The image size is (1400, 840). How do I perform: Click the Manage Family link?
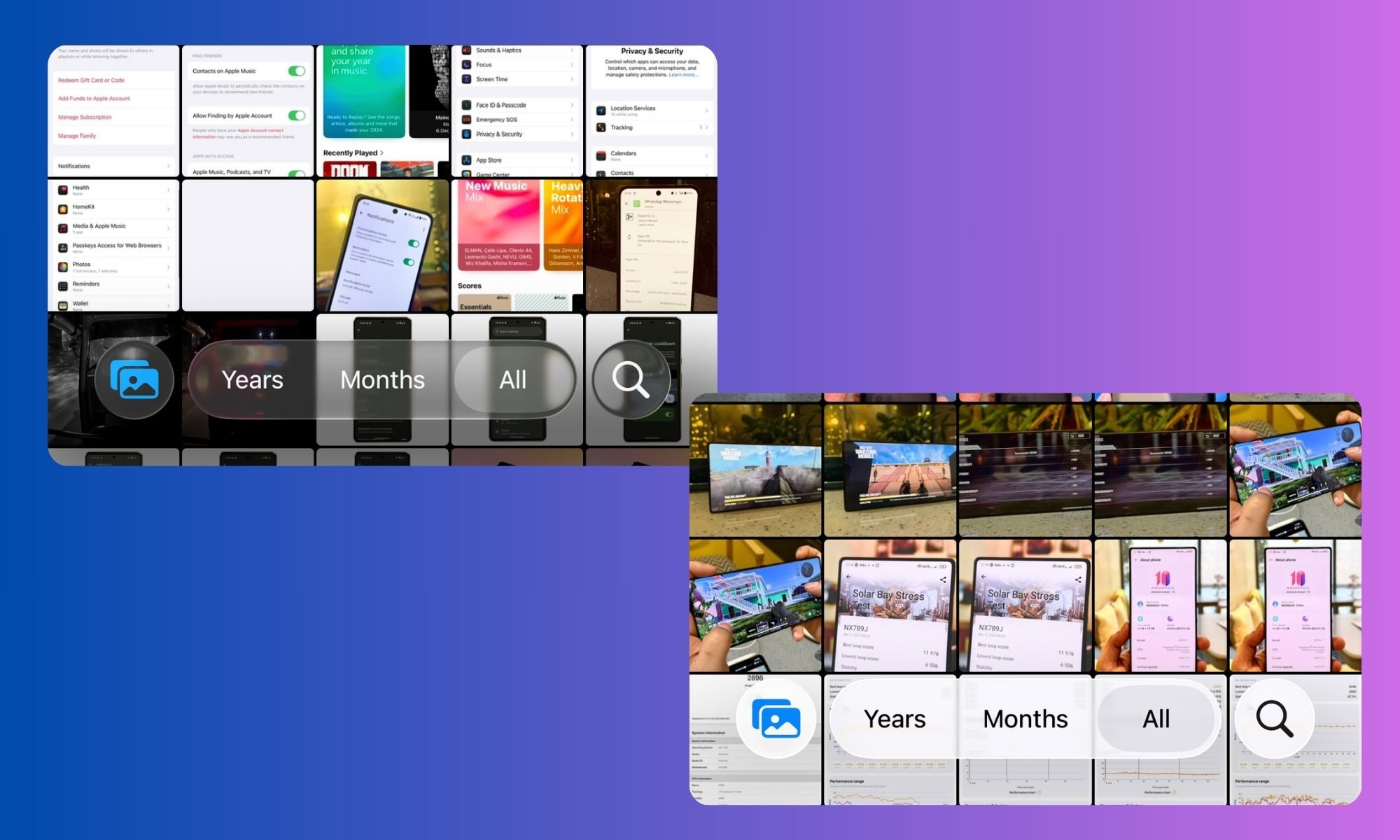coord(77,136)
